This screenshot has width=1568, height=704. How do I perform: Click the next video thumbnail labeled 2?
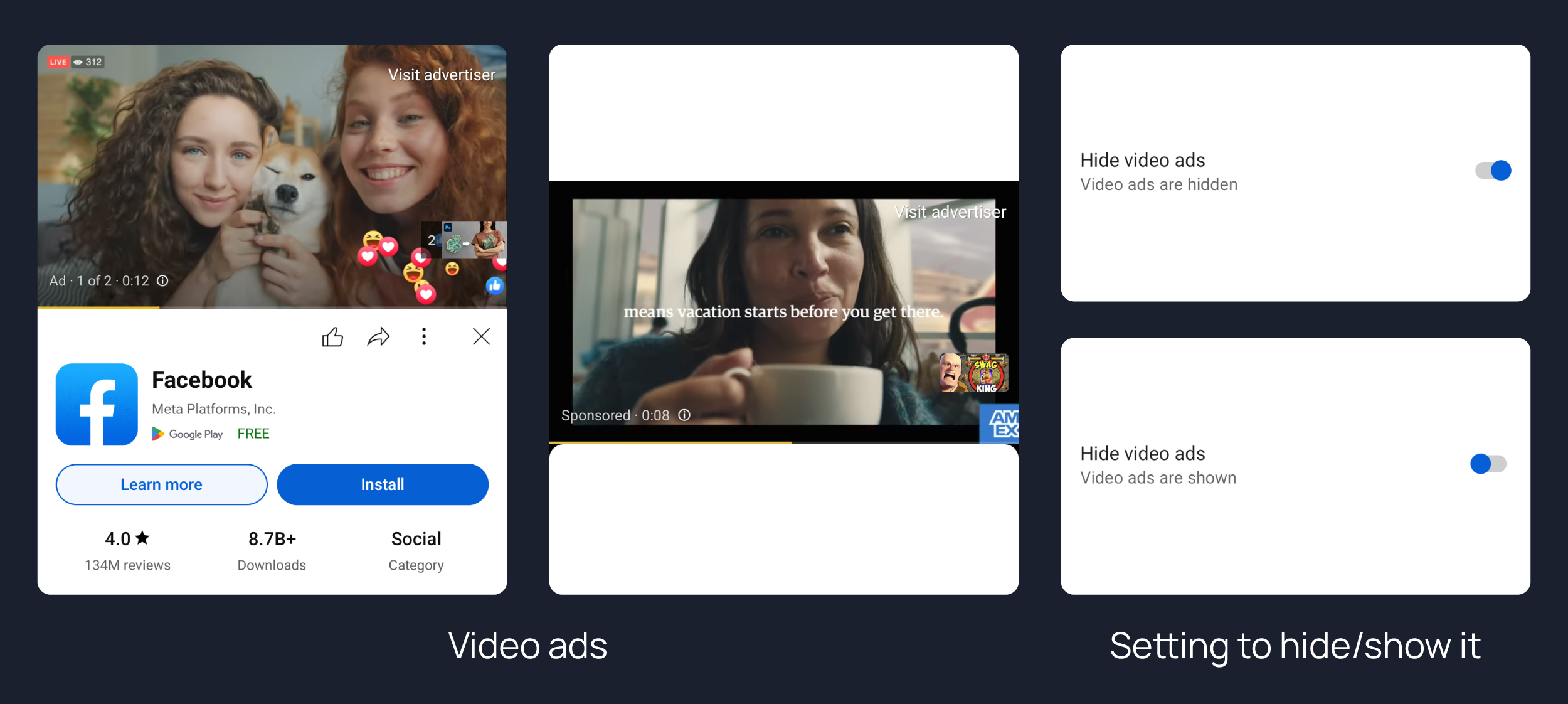tap(464, 240)
